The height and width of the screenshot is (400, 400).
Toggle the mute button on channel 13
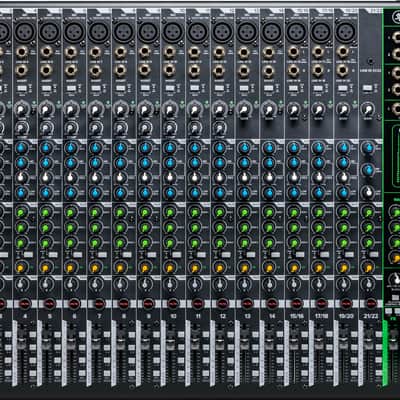[247, 304]
